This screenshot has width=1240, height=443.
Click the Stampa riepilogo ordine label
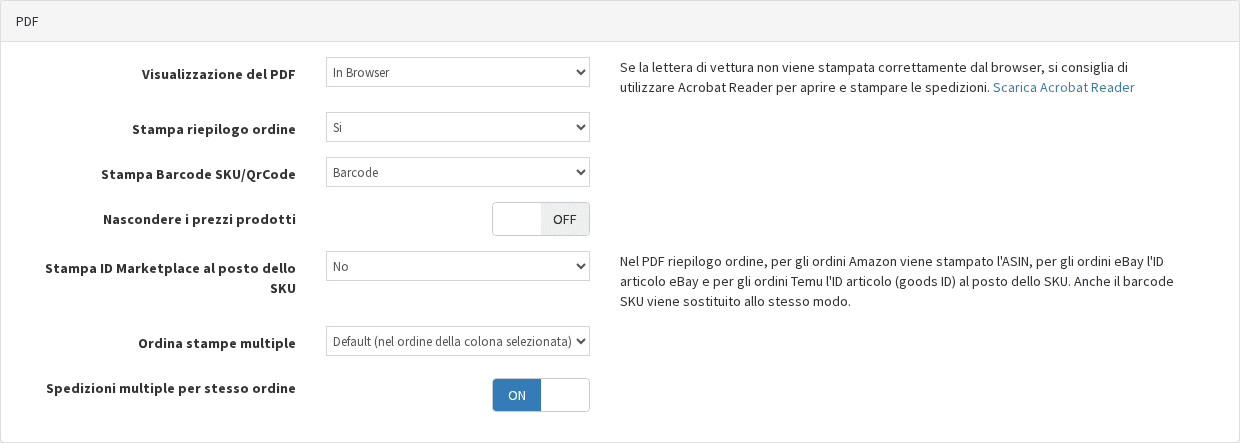tap(214, 129)
